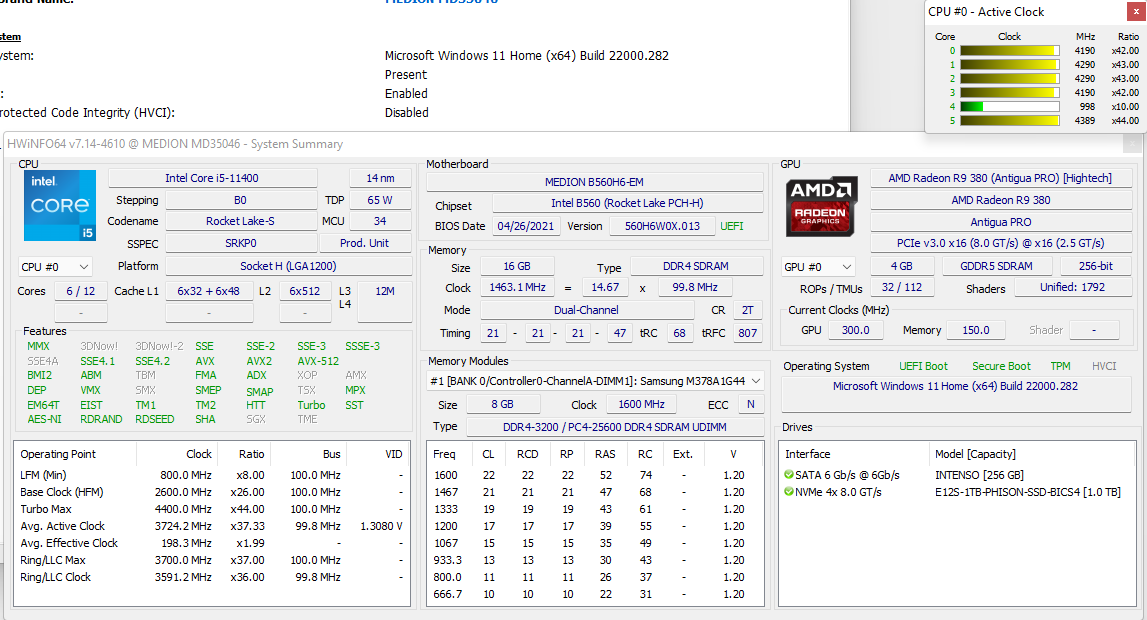Click the tRFC value 807
The height and width of the screenshot is (620, 1147).
point(748,333)
